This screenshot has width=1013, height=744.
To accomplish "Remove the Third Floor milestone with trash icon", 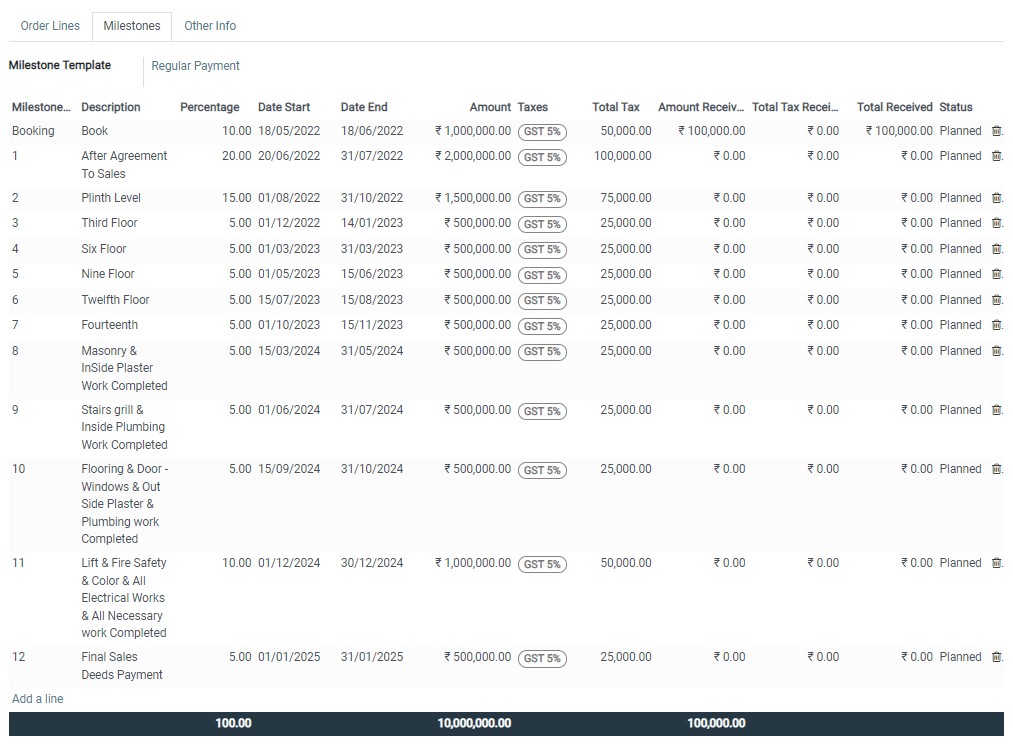I will click(x=996, y=223).
